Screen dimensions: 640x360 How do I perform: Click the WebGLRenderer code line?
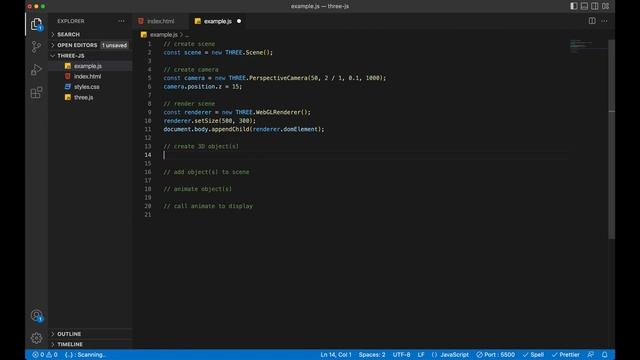coord(237,112)
